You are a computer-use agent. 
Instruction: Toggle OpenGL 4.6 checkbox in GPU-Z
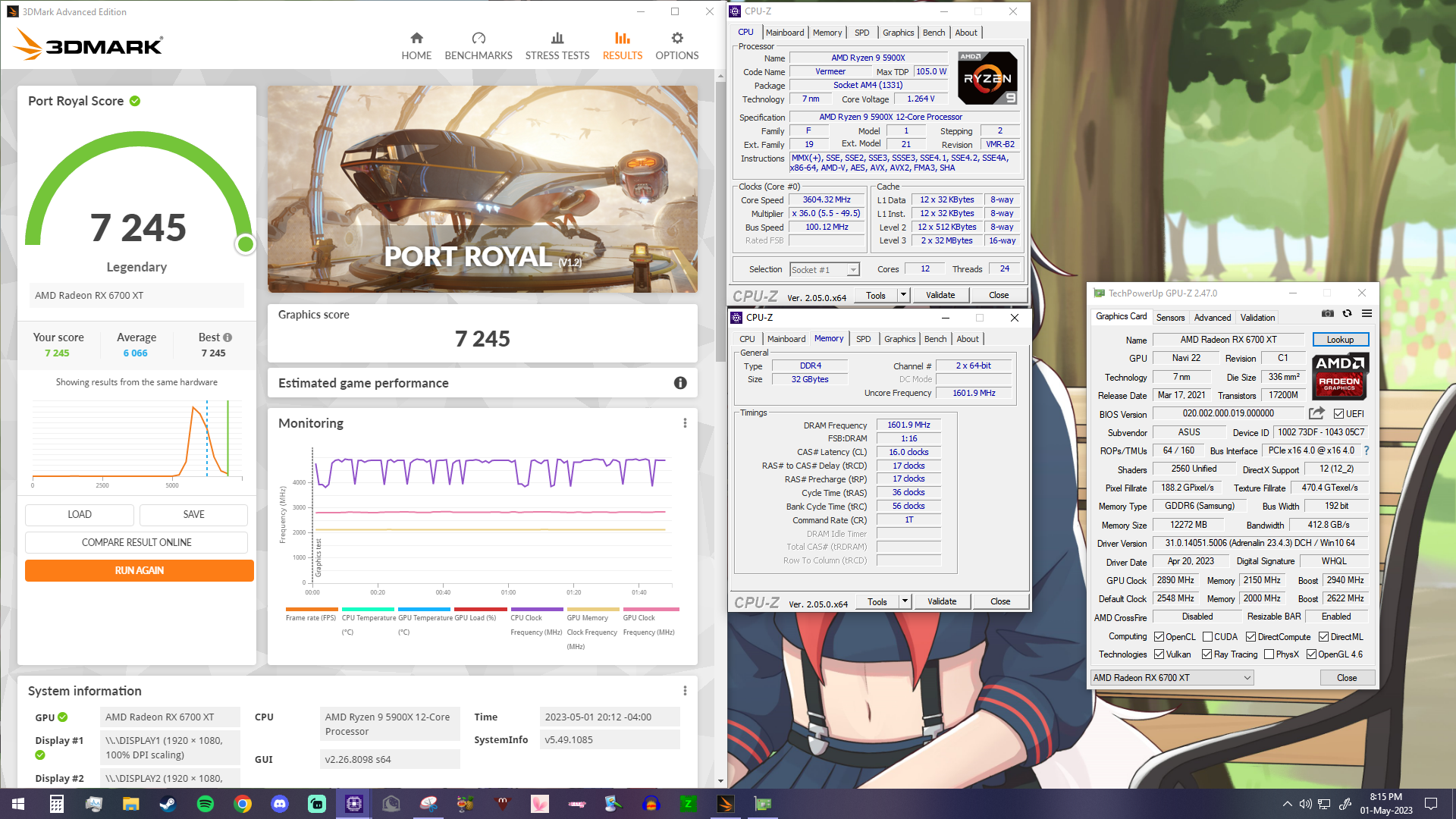point(1311,654)
